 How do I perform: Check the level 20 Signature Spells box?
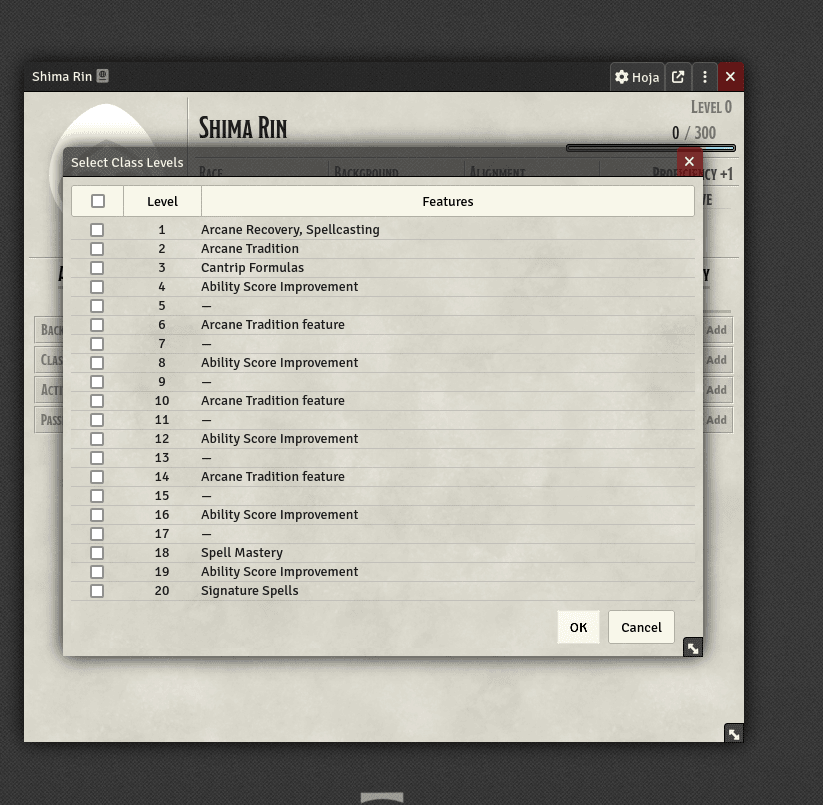97,591
